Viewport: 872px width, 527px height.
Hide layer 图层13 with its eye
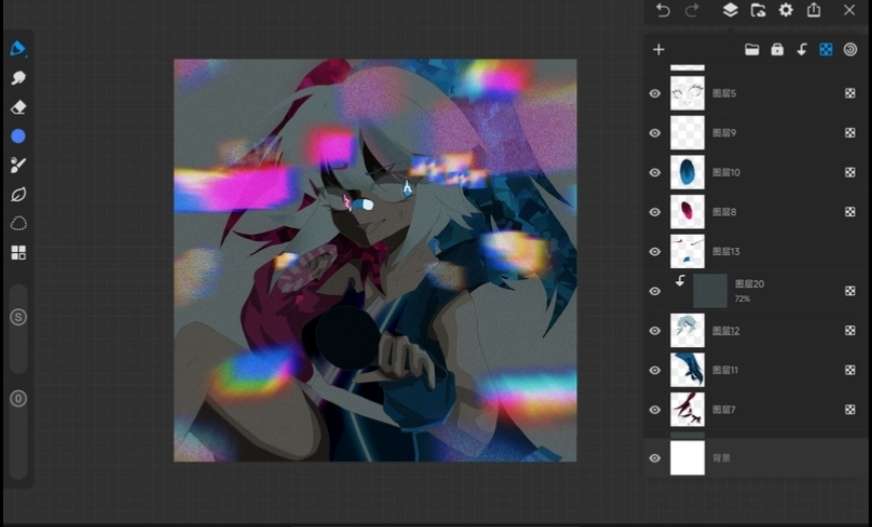pos(655,251)
